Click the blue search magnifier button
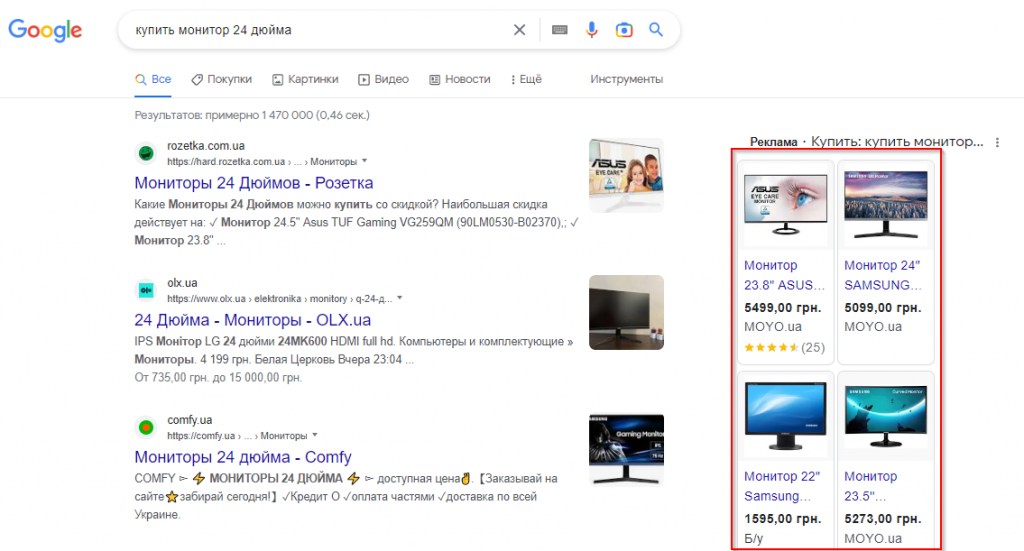This screenshot has width=1024, height=551. [x=656, y=29]
